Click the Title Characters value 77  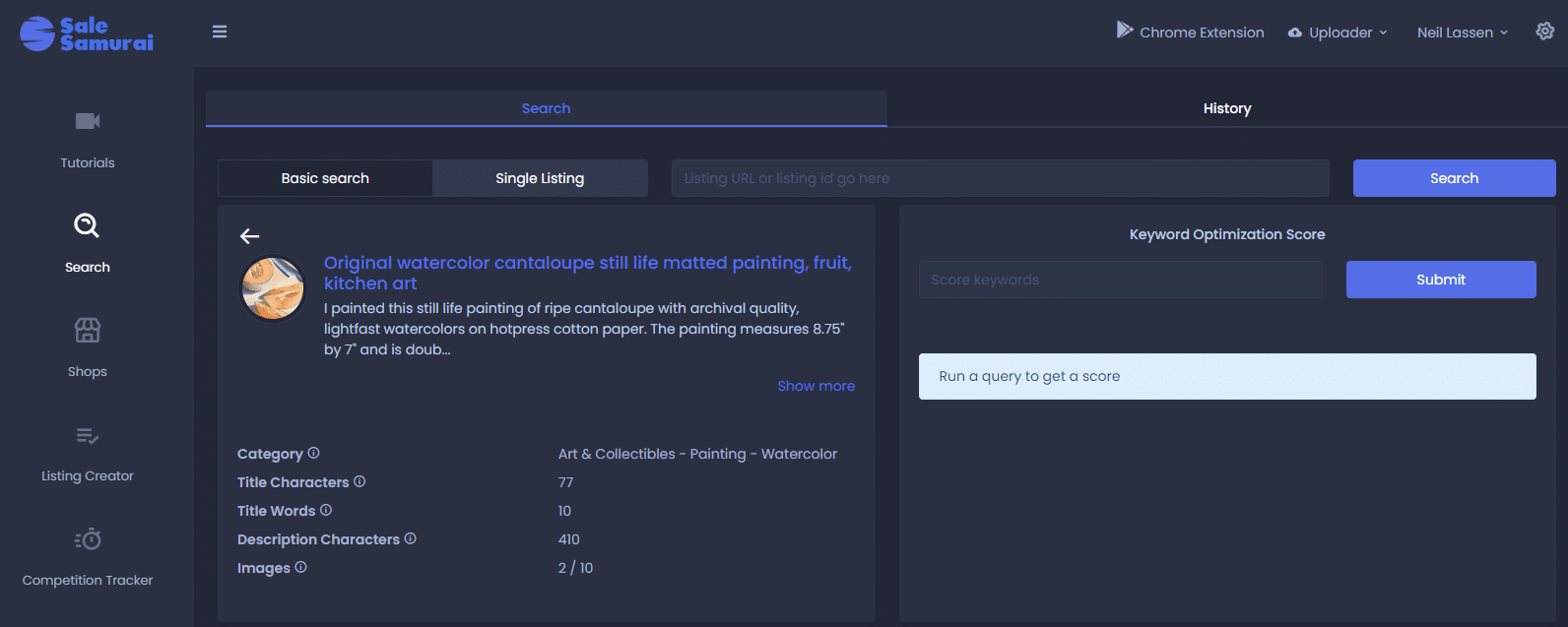[565, 482]
